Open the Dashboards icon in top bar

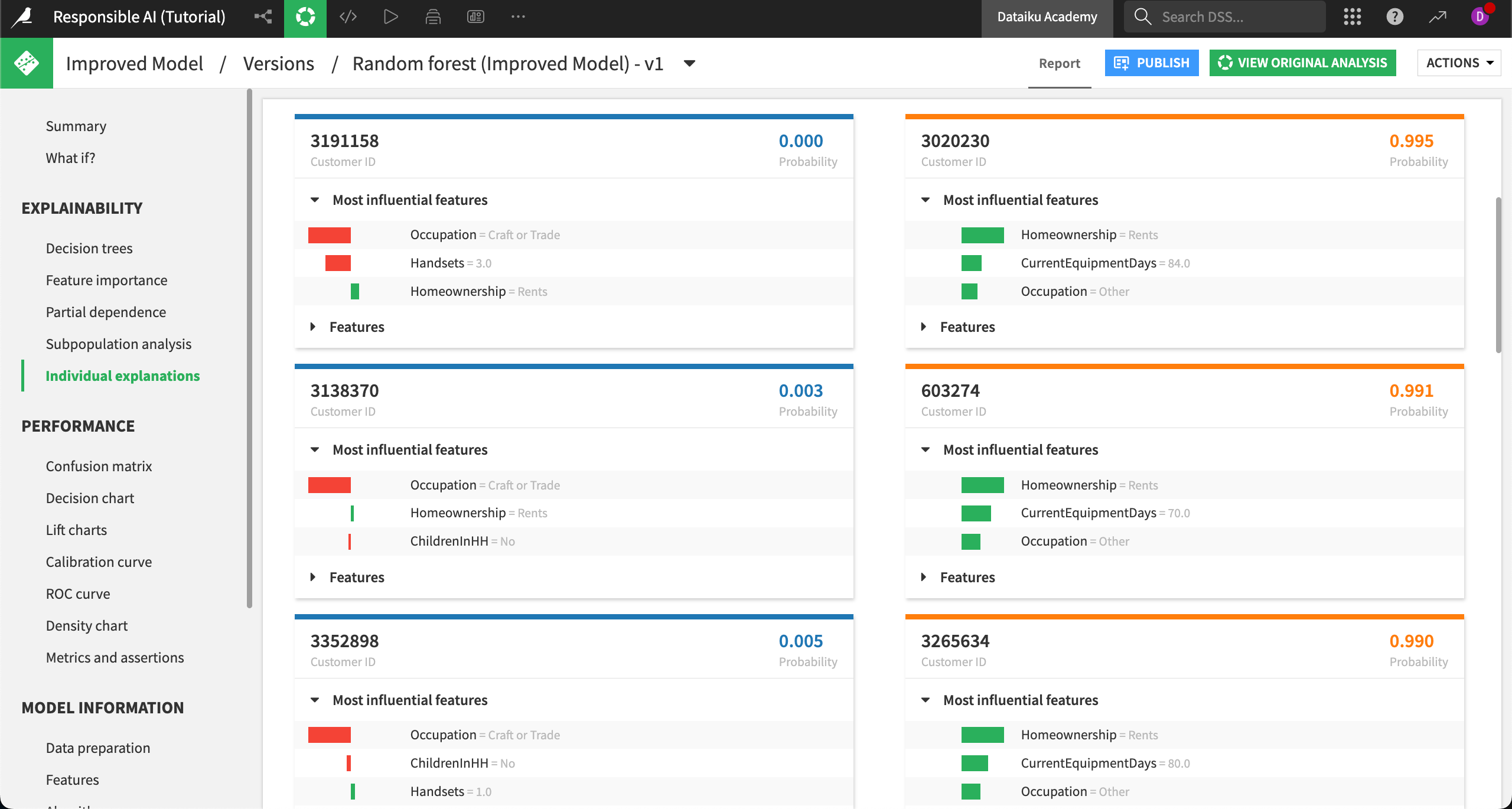475,17
